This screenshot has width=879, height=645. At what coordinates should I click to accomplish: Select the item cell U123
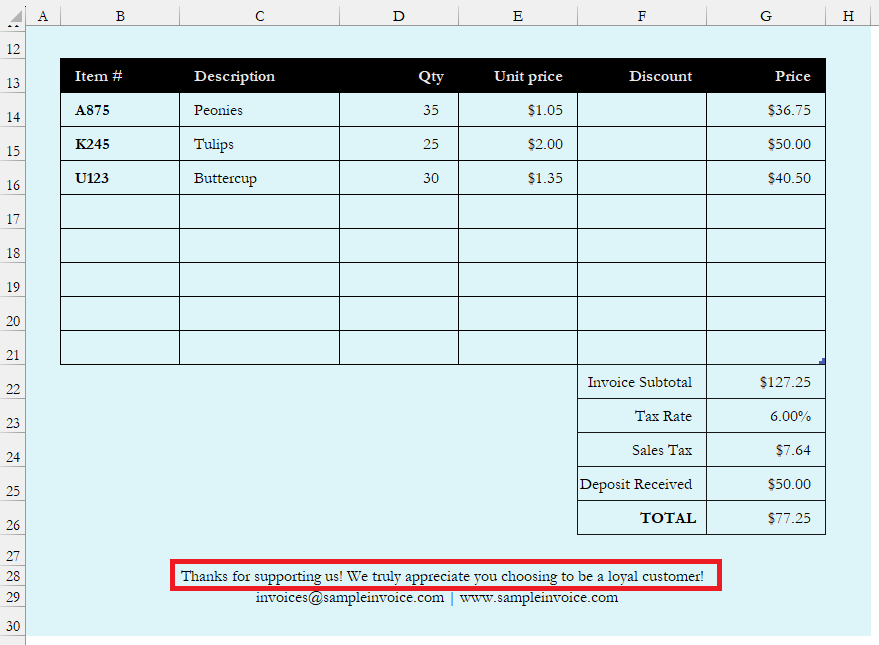pos(120,178)
